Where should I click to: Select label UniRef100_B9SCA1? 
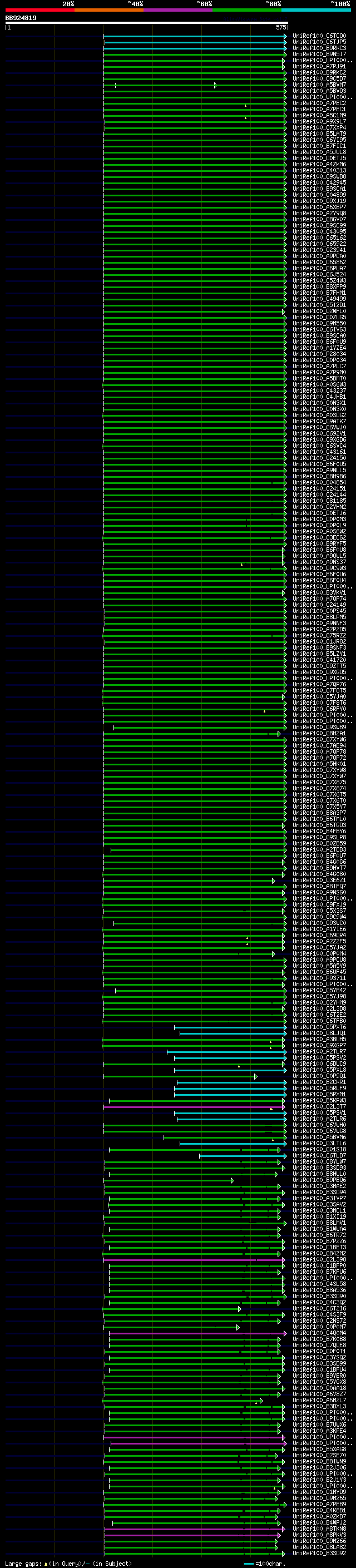pyautogui.click(x=319, y=189)
